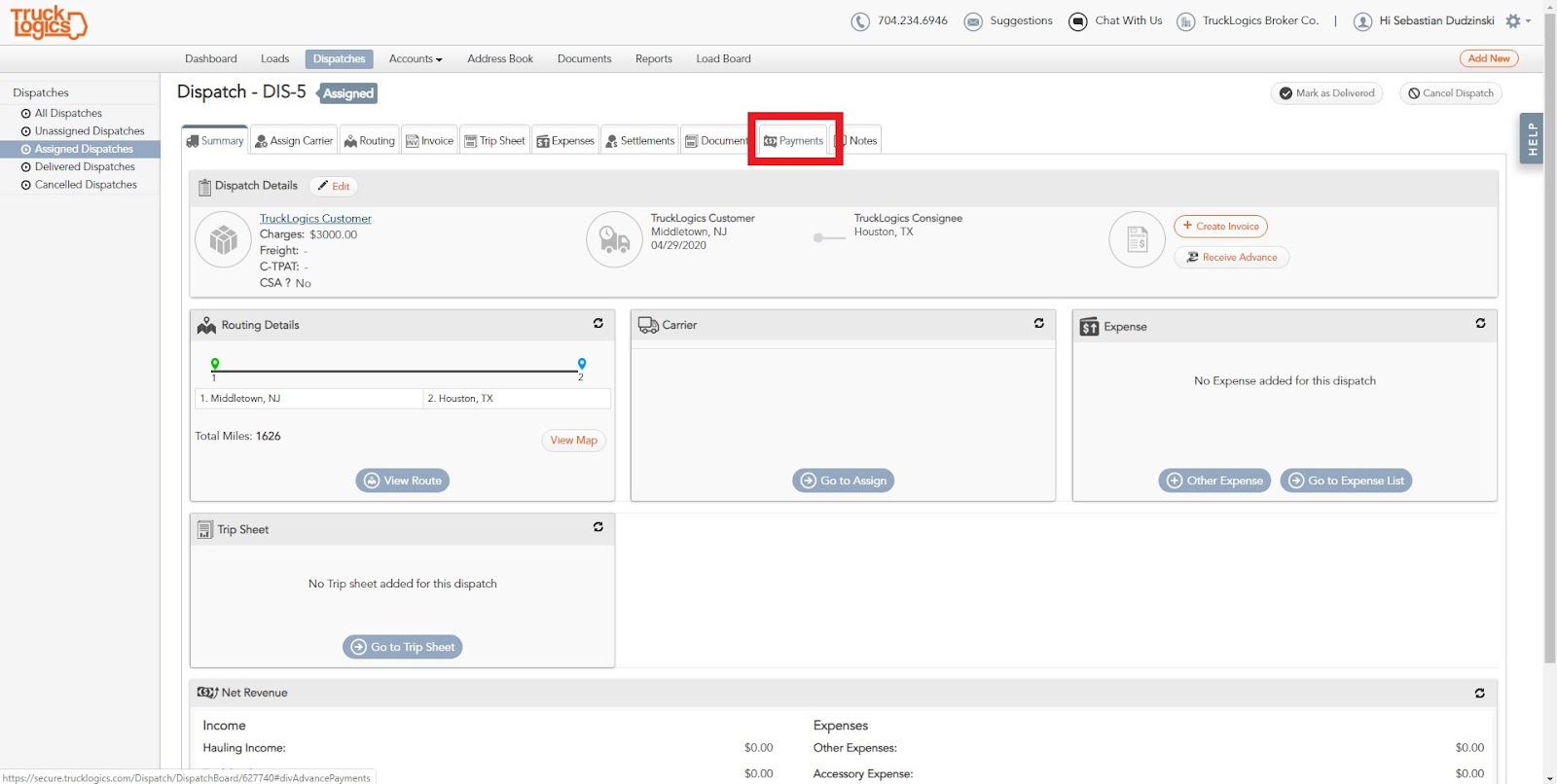Screen dimensions: 1557x784
Task: Mark the dispatch as Delivered
Action: [x=1327, y=93]
